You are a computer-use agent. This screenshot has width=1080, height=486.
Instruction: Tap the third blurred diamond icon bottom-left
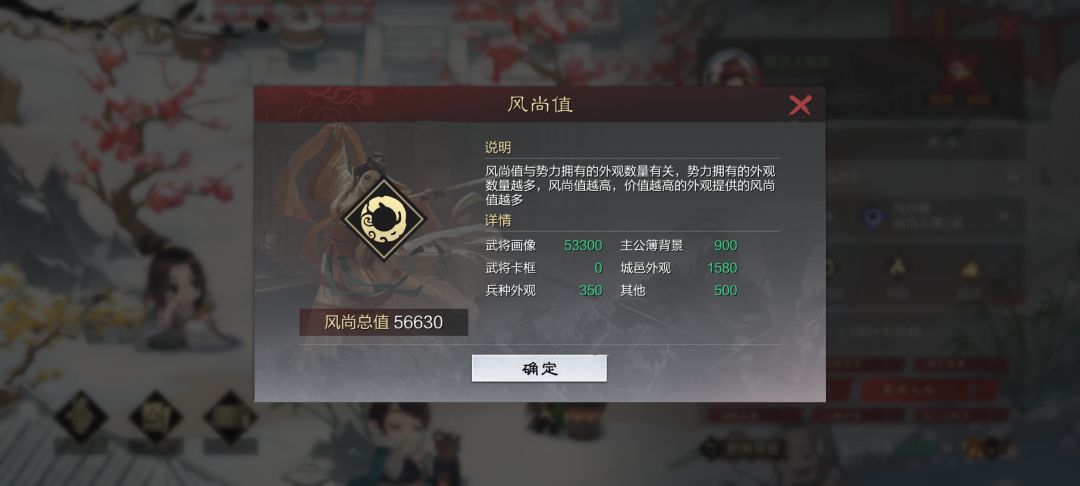tap(231, 417)
